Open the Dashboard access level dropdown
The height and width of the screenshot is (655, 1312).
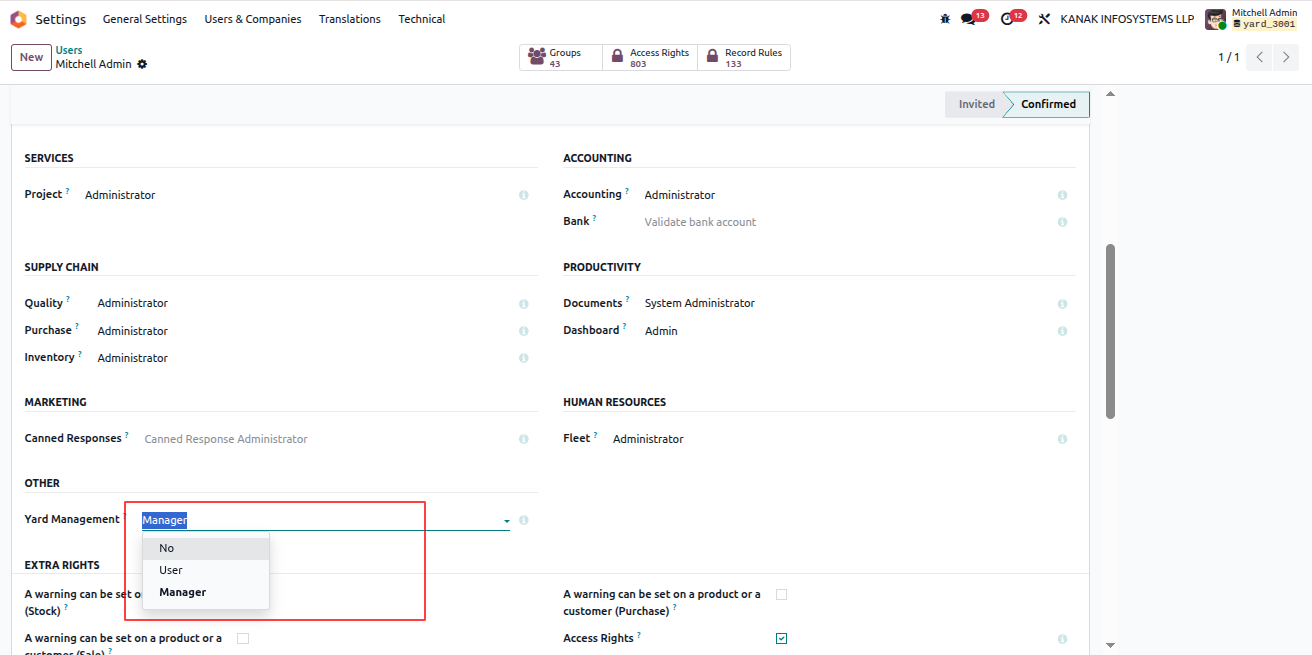coord(846,331)
